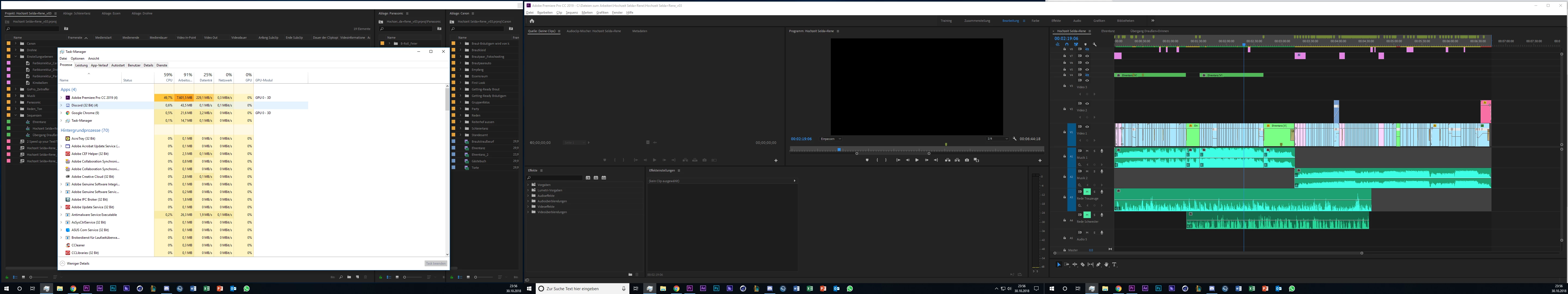Open the 1/4 playback resolution dropdown
This screenshot has height=294, width=1568.
click(x=998, y=139)
